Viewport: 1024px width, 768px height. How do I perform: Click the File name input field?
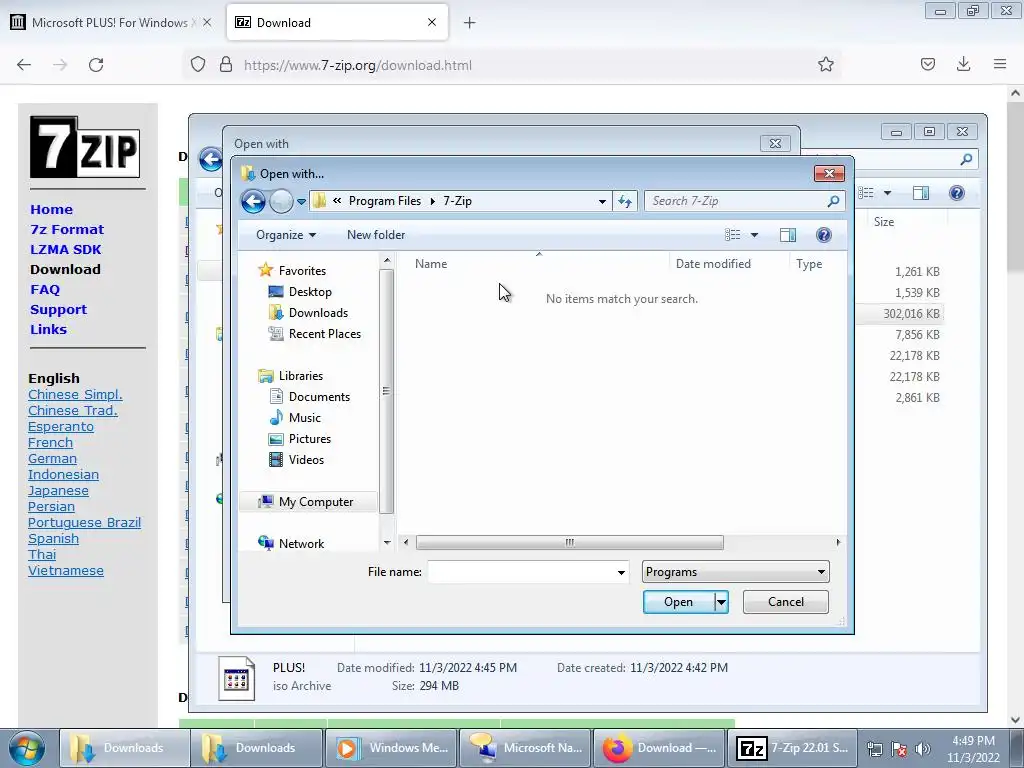click(521, 572)
